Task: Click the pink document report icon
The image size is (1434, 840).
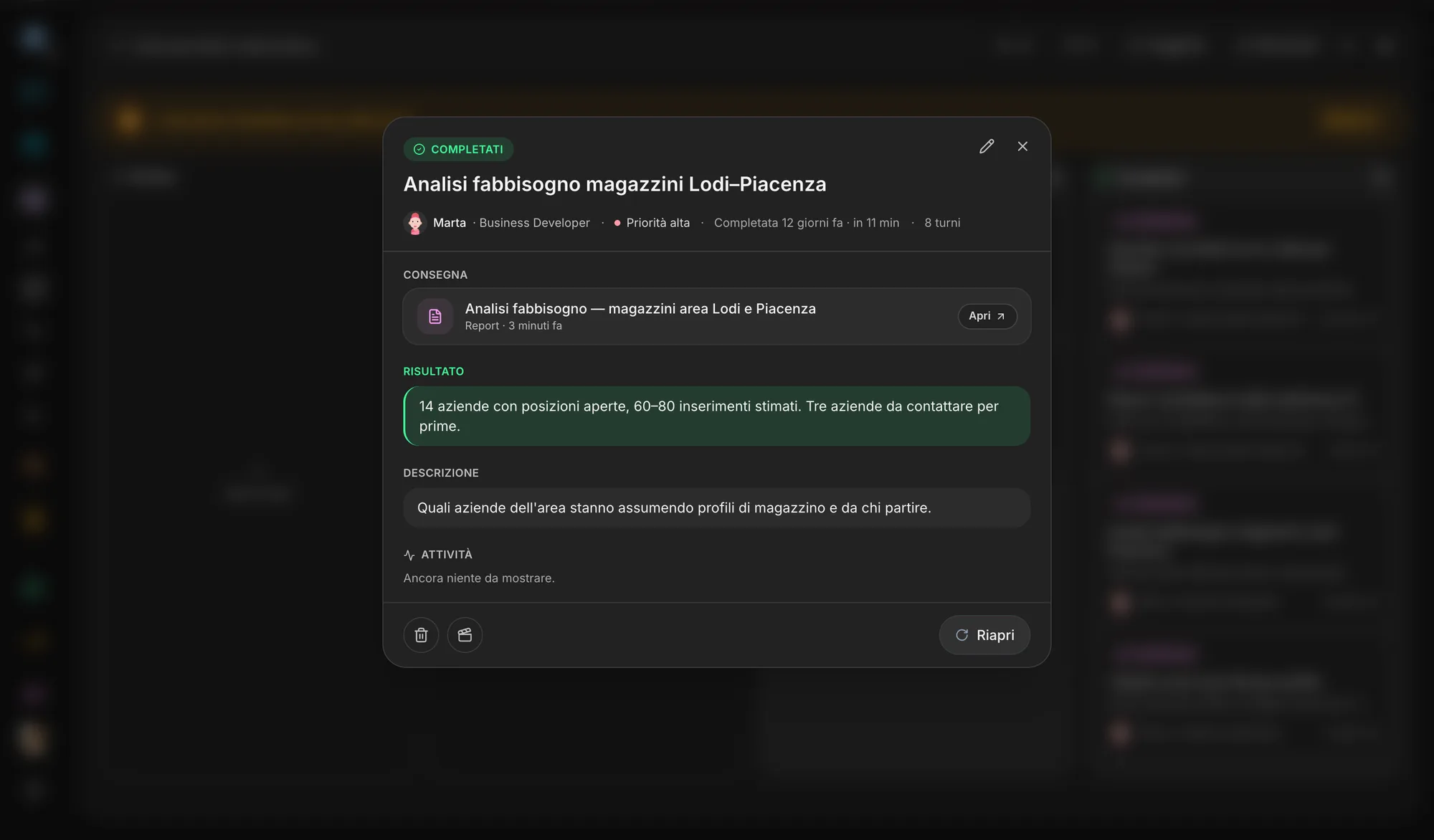Action: [x=435, y=316]
